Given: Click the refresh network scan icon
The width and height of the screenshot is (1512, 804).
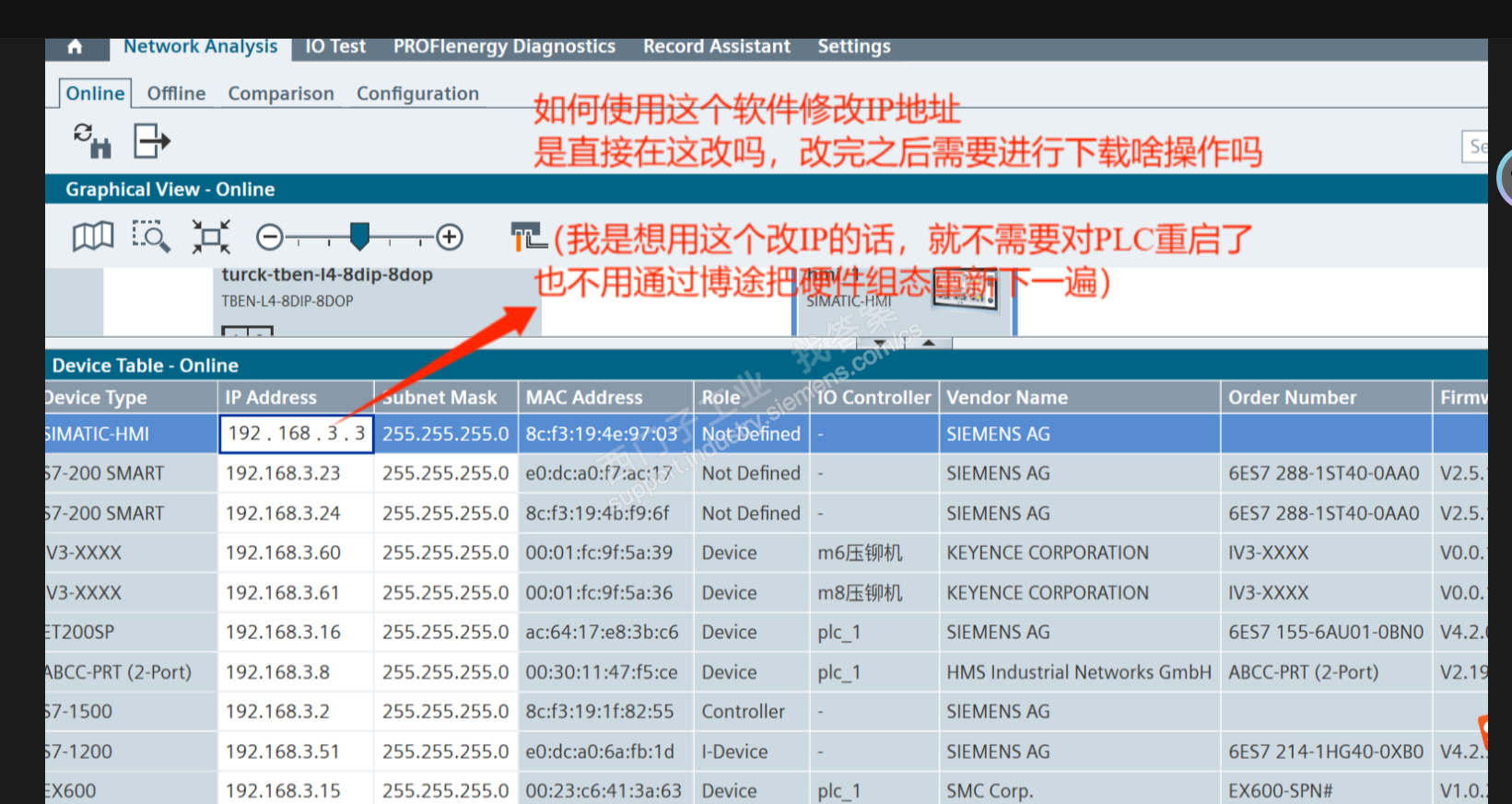Looking at the screenshot, I should tap(92, 141).
